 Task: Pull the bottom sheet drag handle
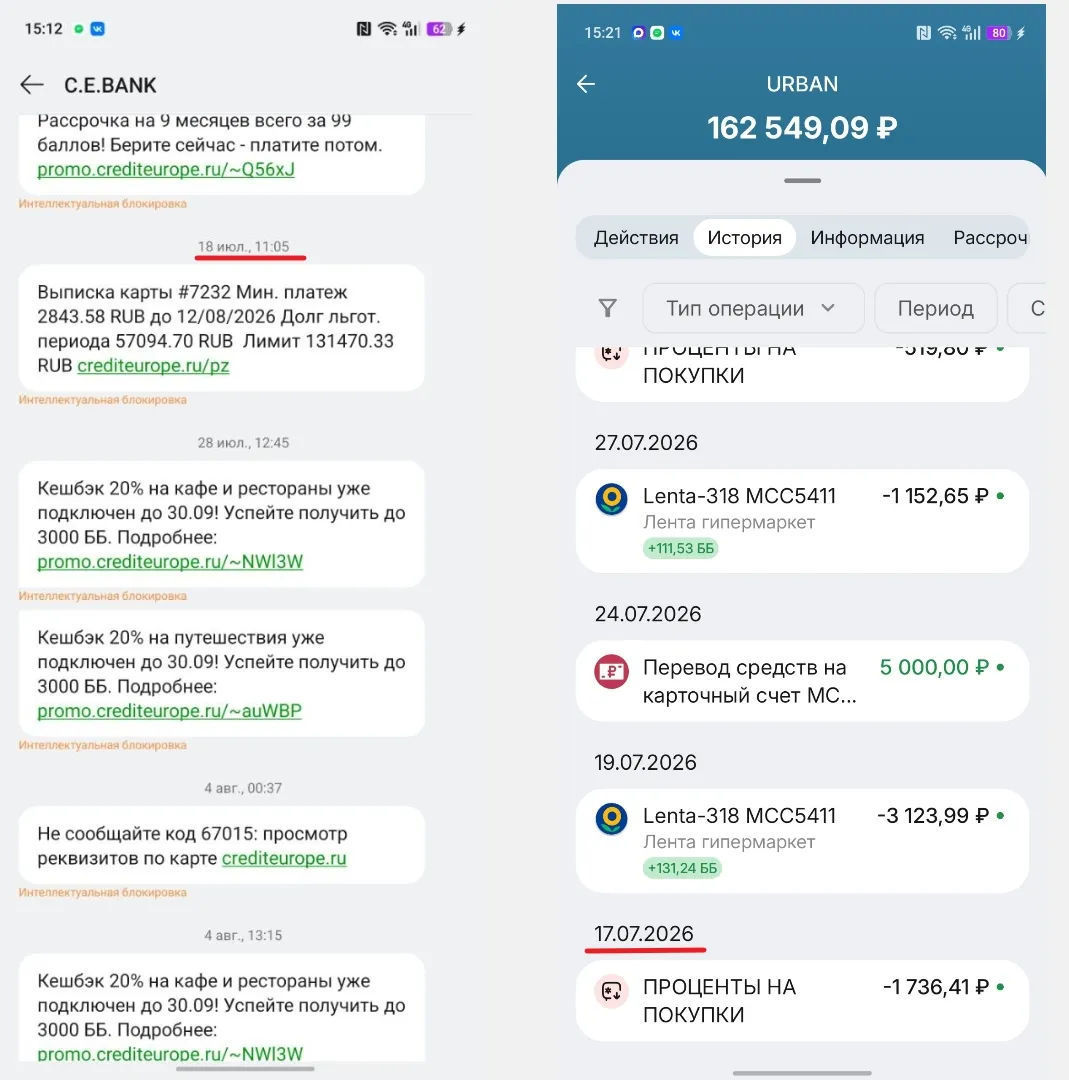(x=802, y=180)
